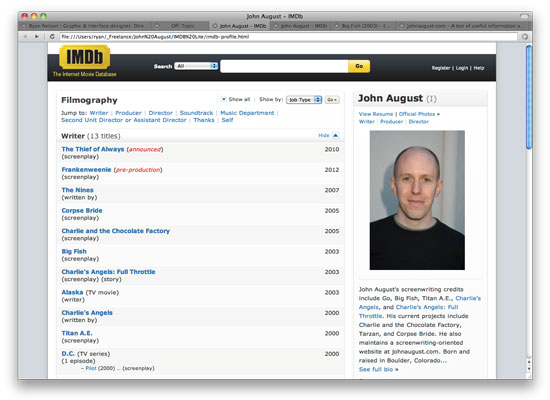Click the Help link in header
The image size is (550, 400).
tap(479, 68)
